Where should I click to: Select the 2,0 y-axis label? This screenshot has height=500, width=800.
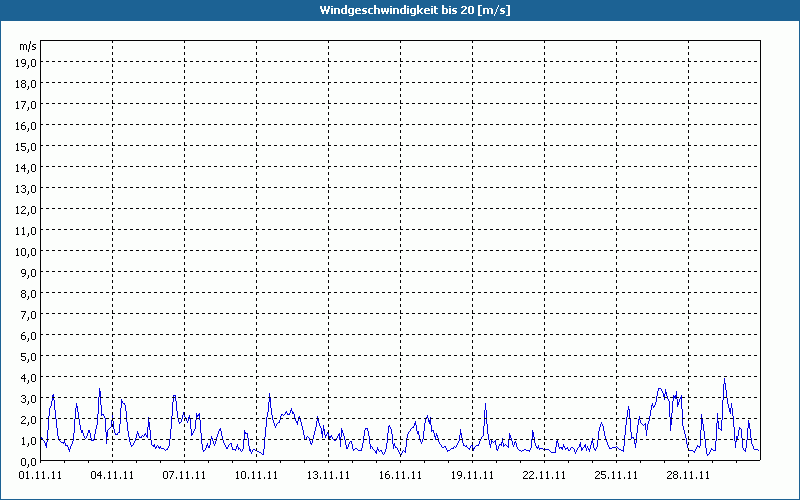pyautogui.click(x=29, y=420)
